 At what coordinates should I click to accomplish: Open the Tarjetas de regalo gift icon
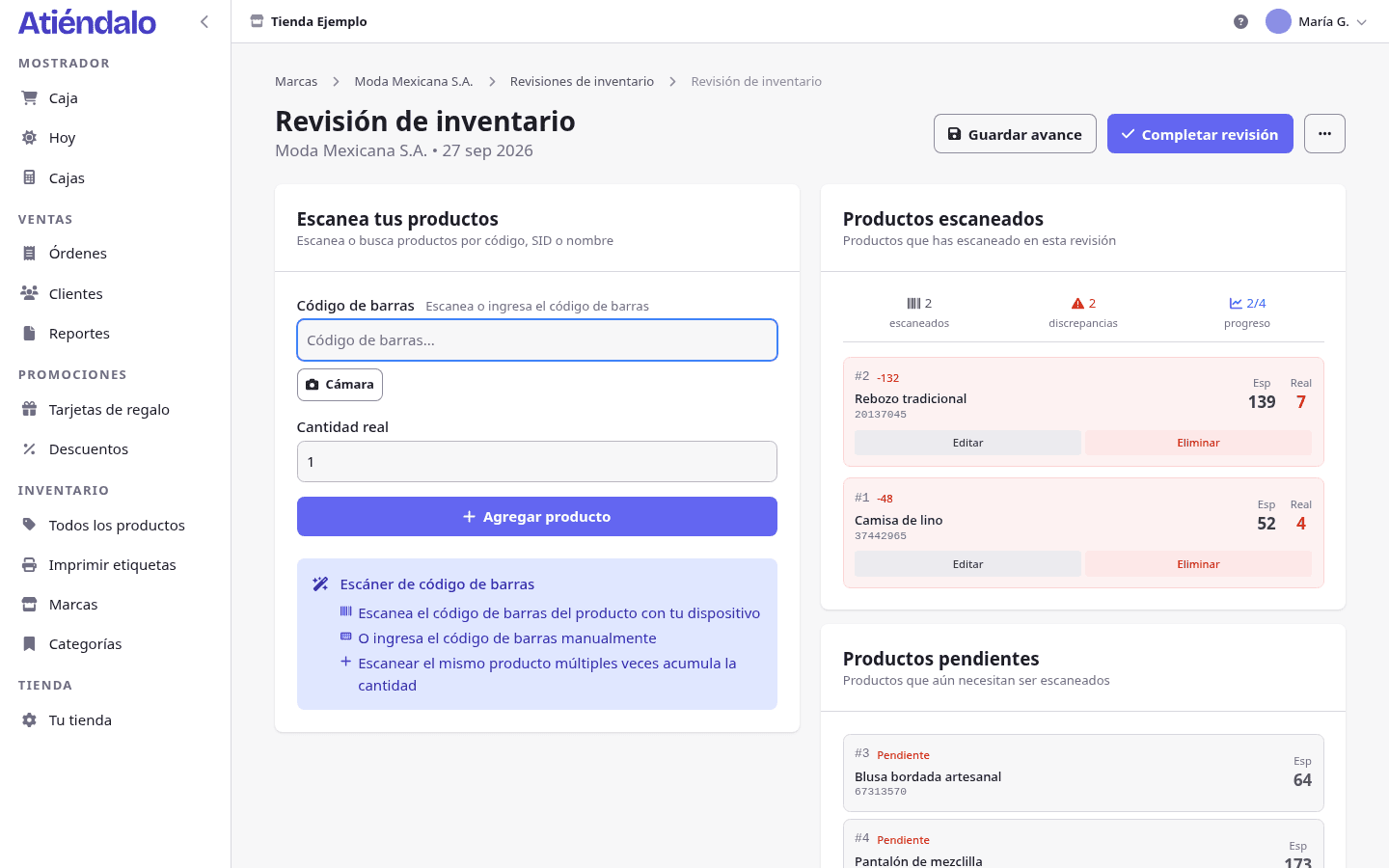[x=30, y=409]
